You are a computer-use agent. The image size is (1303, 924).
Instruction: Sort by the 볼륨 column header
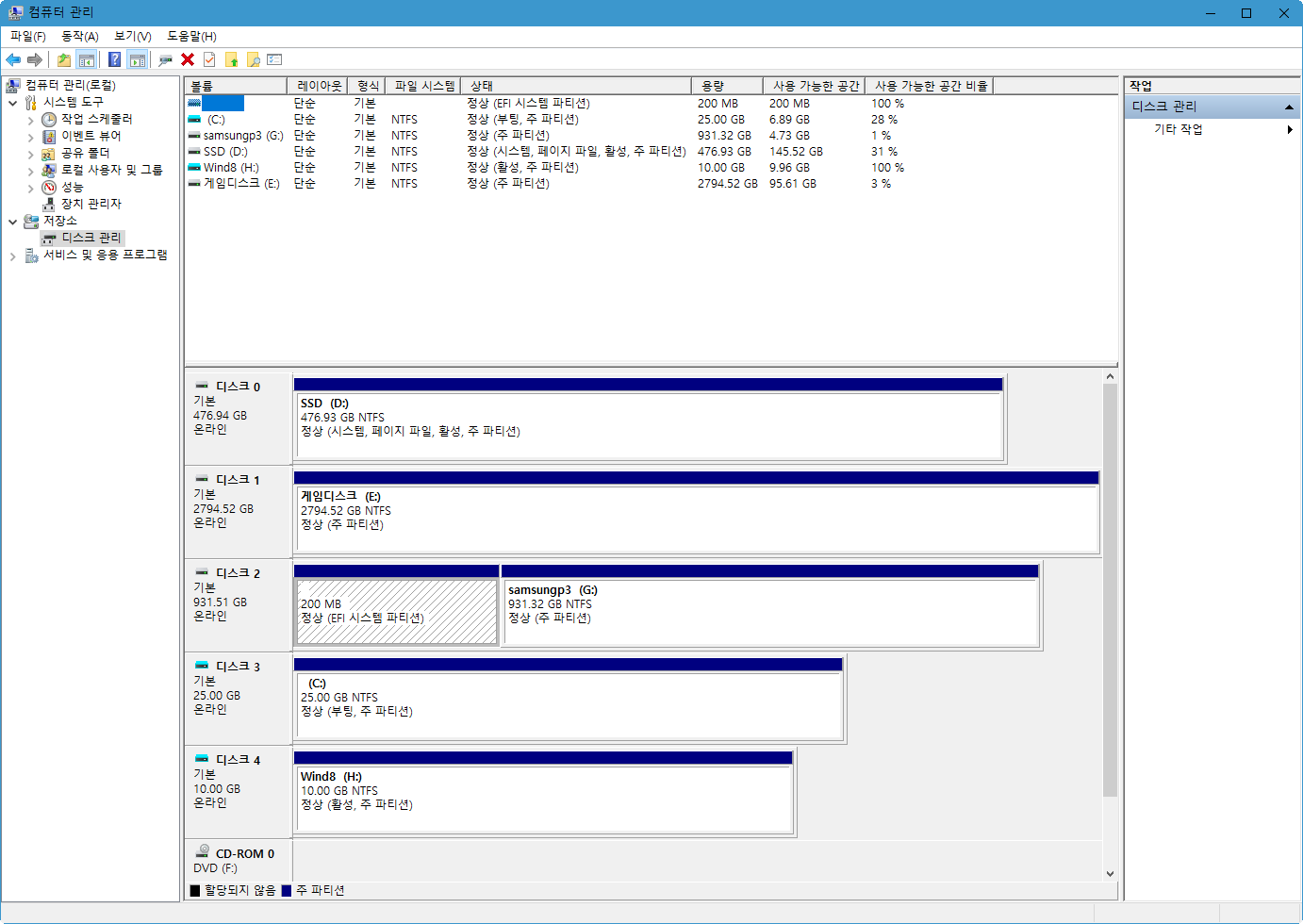point(236,86)
